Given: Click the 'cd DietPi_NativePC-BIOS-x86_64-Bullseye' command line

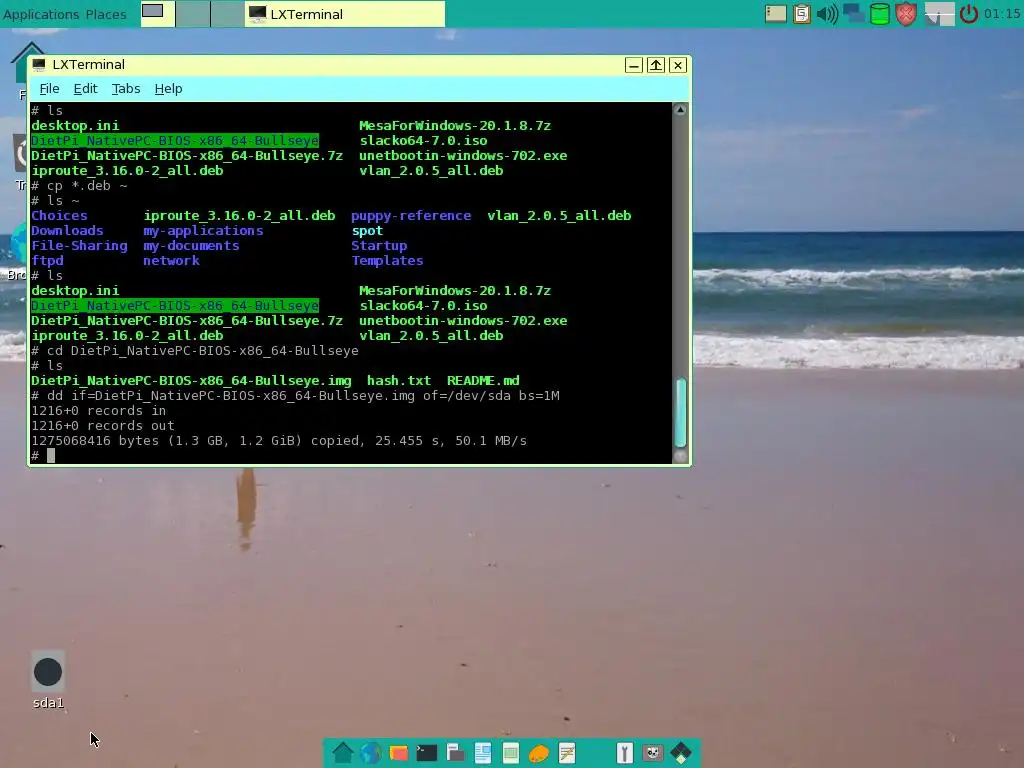Looking at the screenshot, I should click(195, 351).
